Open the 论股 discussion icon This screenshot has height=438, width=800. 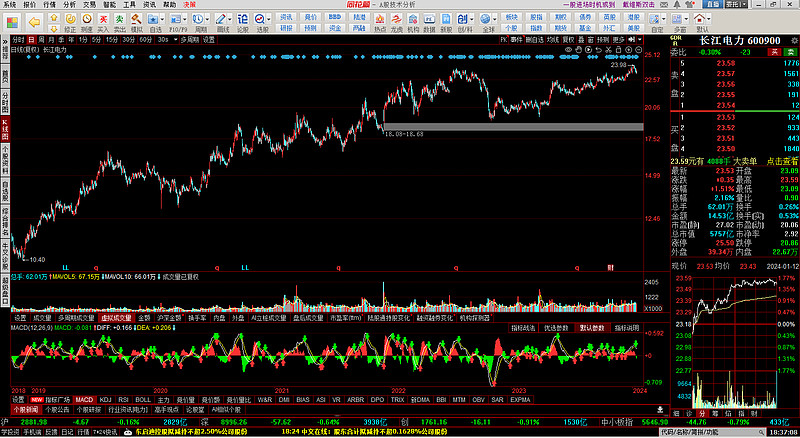click(243, 22)
